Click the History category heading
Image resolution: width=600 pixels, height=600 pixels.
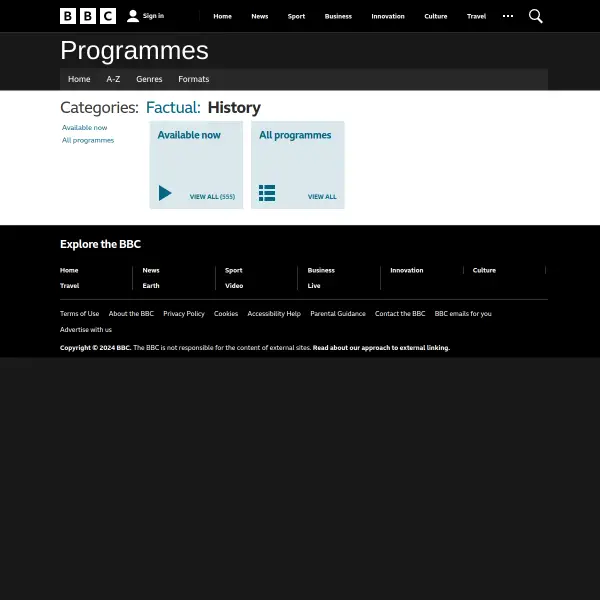[234, 108]
